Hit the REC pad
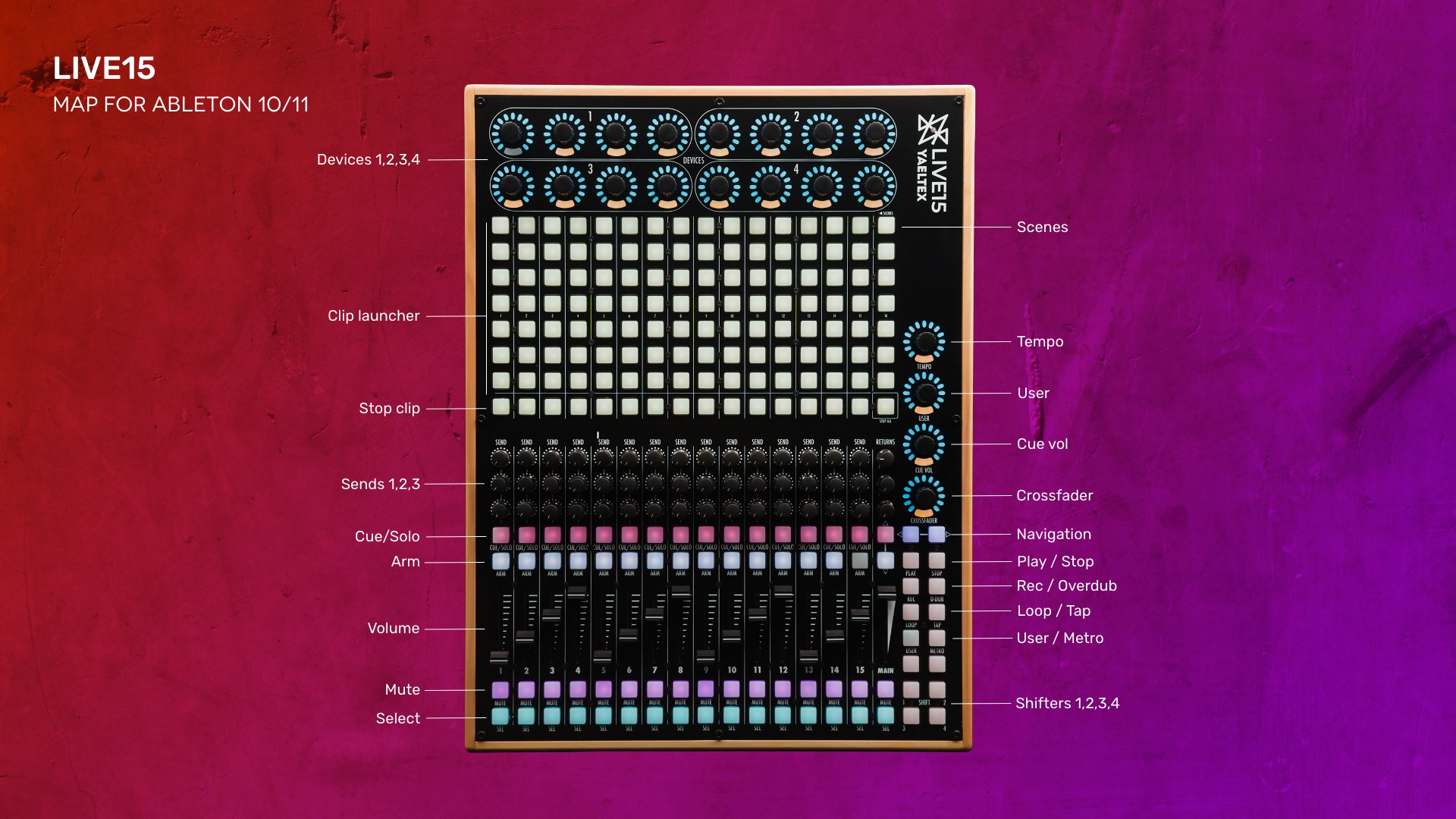 tap(911, 586)
